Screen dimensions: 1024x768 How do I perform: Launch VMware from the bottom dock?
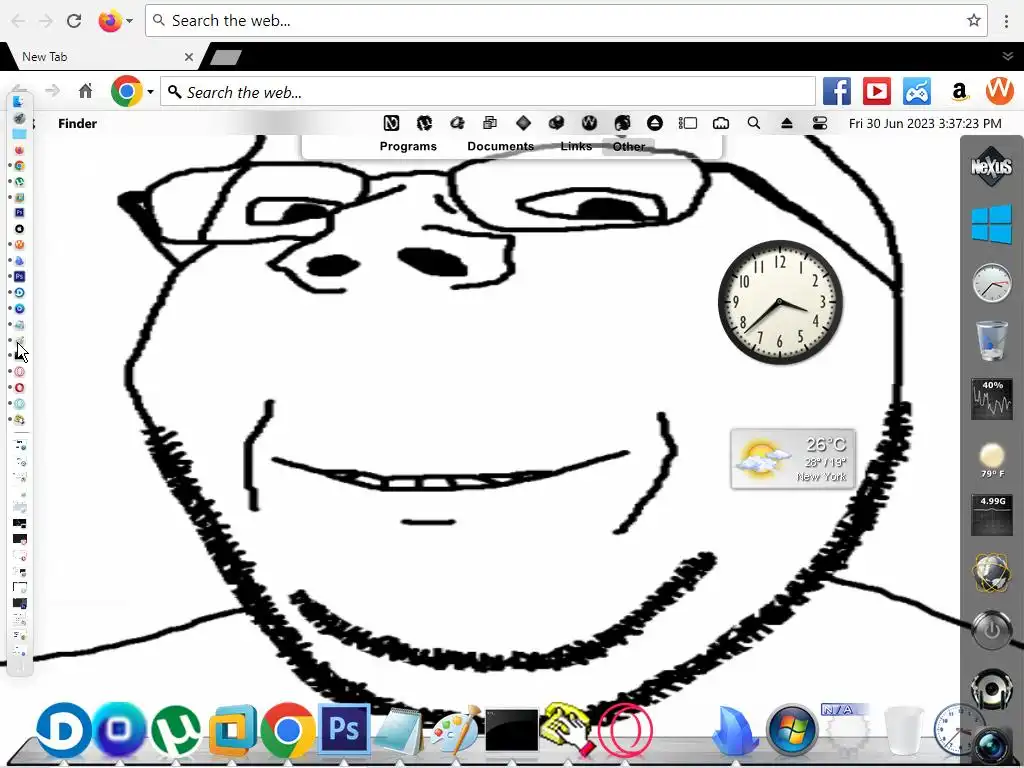[232, 730]
